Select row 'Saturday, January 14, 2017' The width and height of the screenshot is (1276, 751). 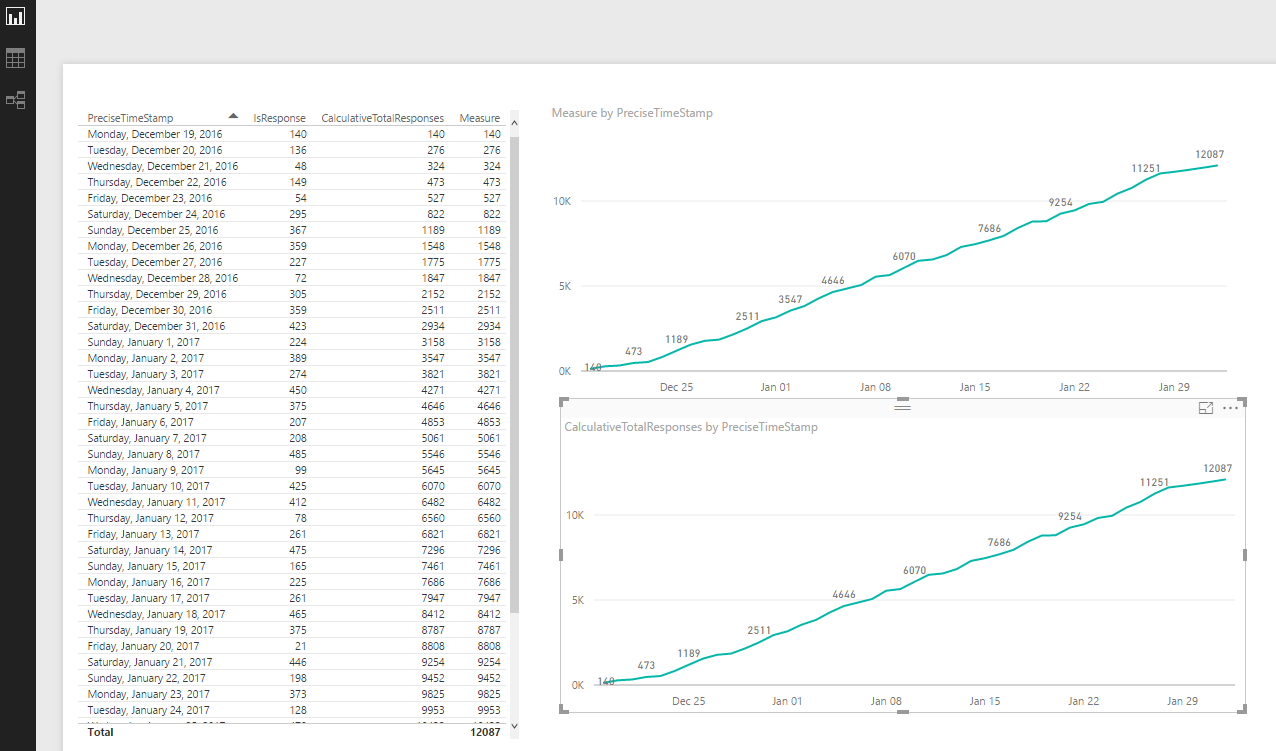pyautogui.click(x=294, y=550)
